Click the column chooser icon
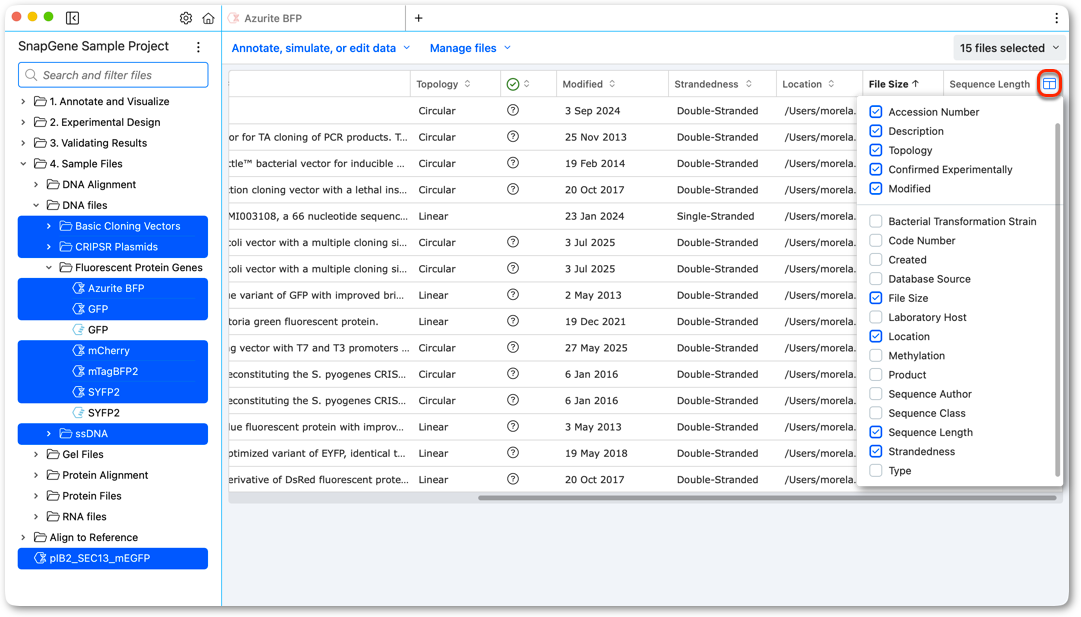This screenshot has width=1081, height=617. pyautogui.click(x=1049, y=83)
